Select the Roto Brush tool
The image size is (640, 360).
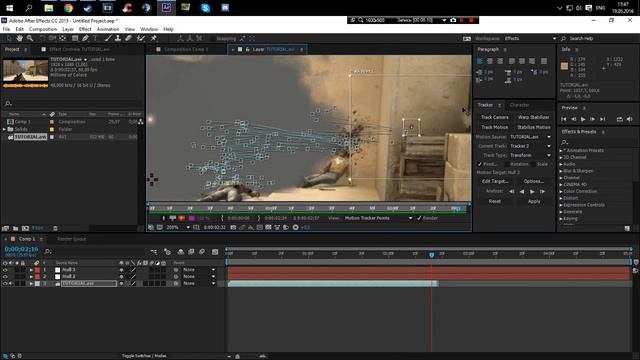[x=141, y=38]
